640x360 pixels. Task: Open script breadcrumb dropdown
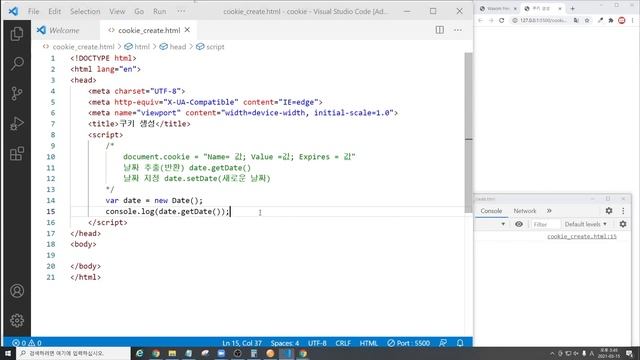(x=210, y=47)
